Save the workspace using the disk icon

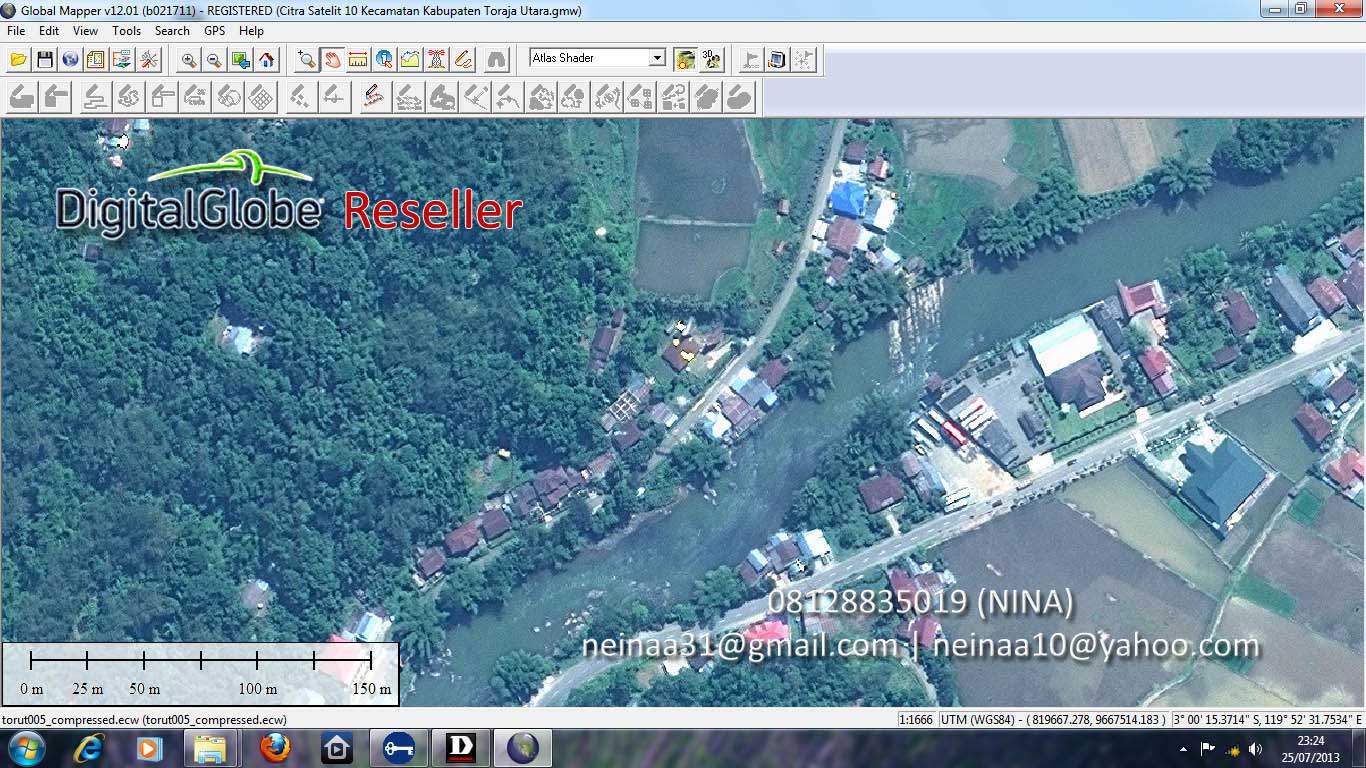coord(44,59)
